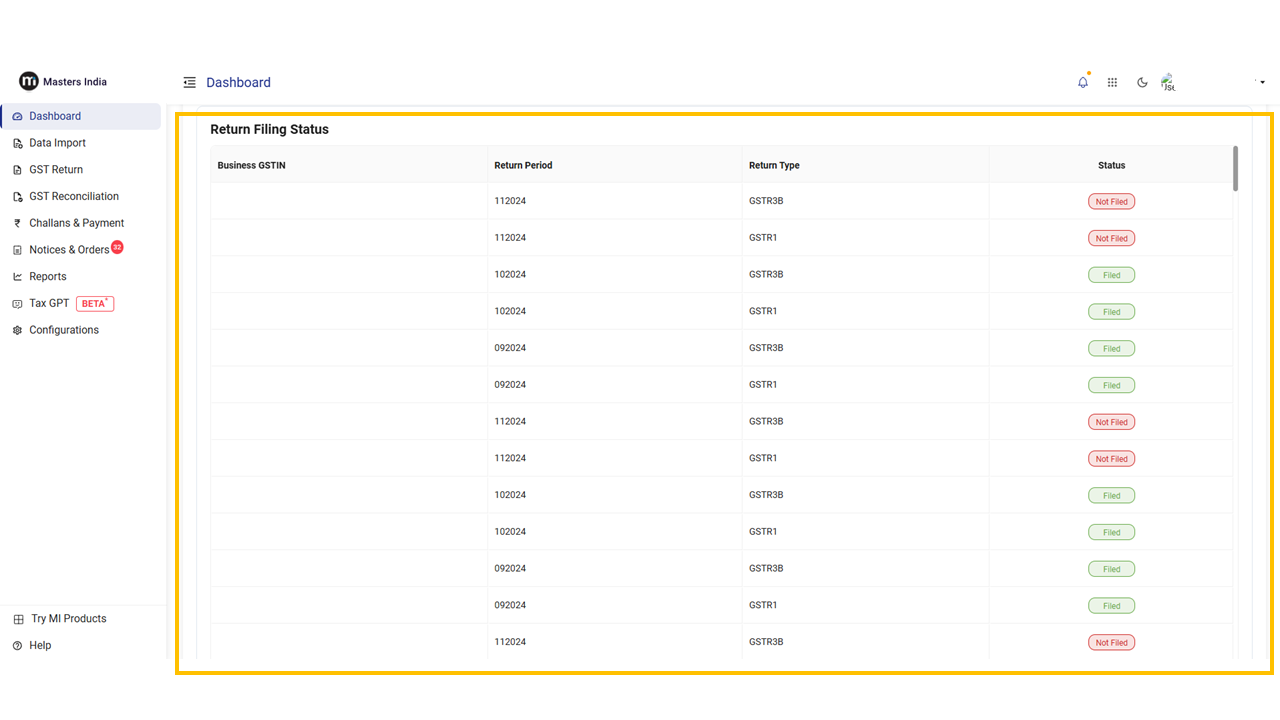
Task: Click the Return Period column header
Action: tap(523, 165)
